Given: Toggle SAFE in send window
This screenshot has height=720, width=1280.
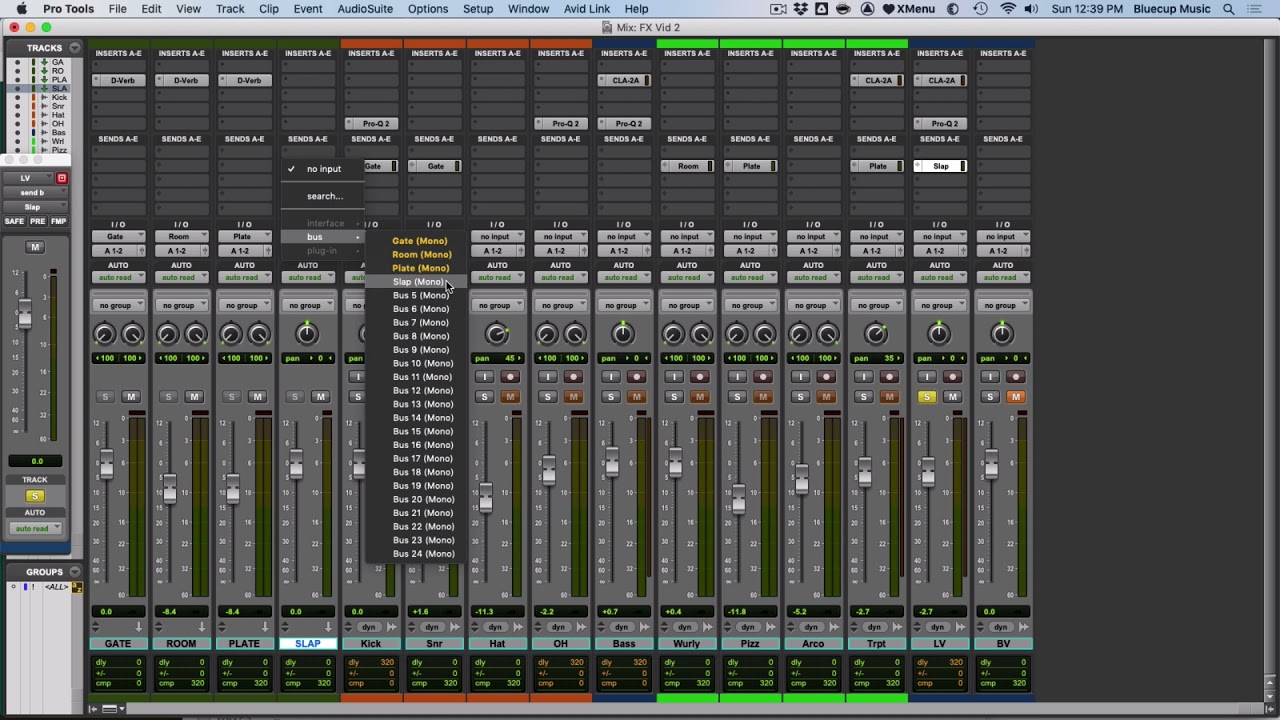Looking at the screenshot, I should 14,221.
